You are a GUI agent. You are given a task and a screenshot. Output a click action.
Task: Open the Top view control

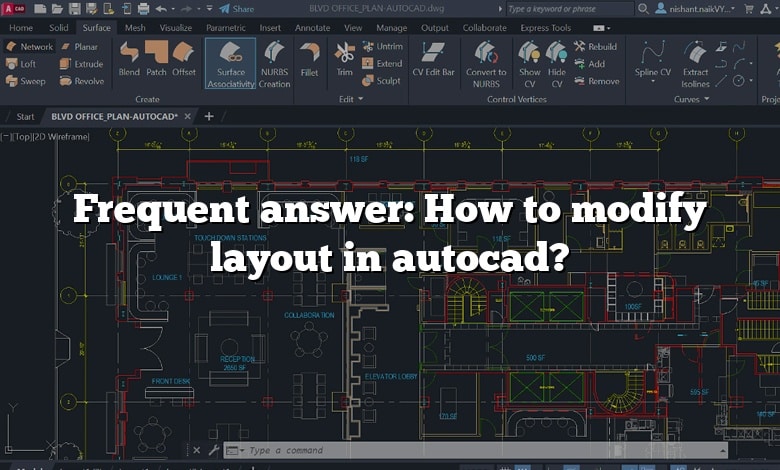pyautogui.click(x=22, y=136)
